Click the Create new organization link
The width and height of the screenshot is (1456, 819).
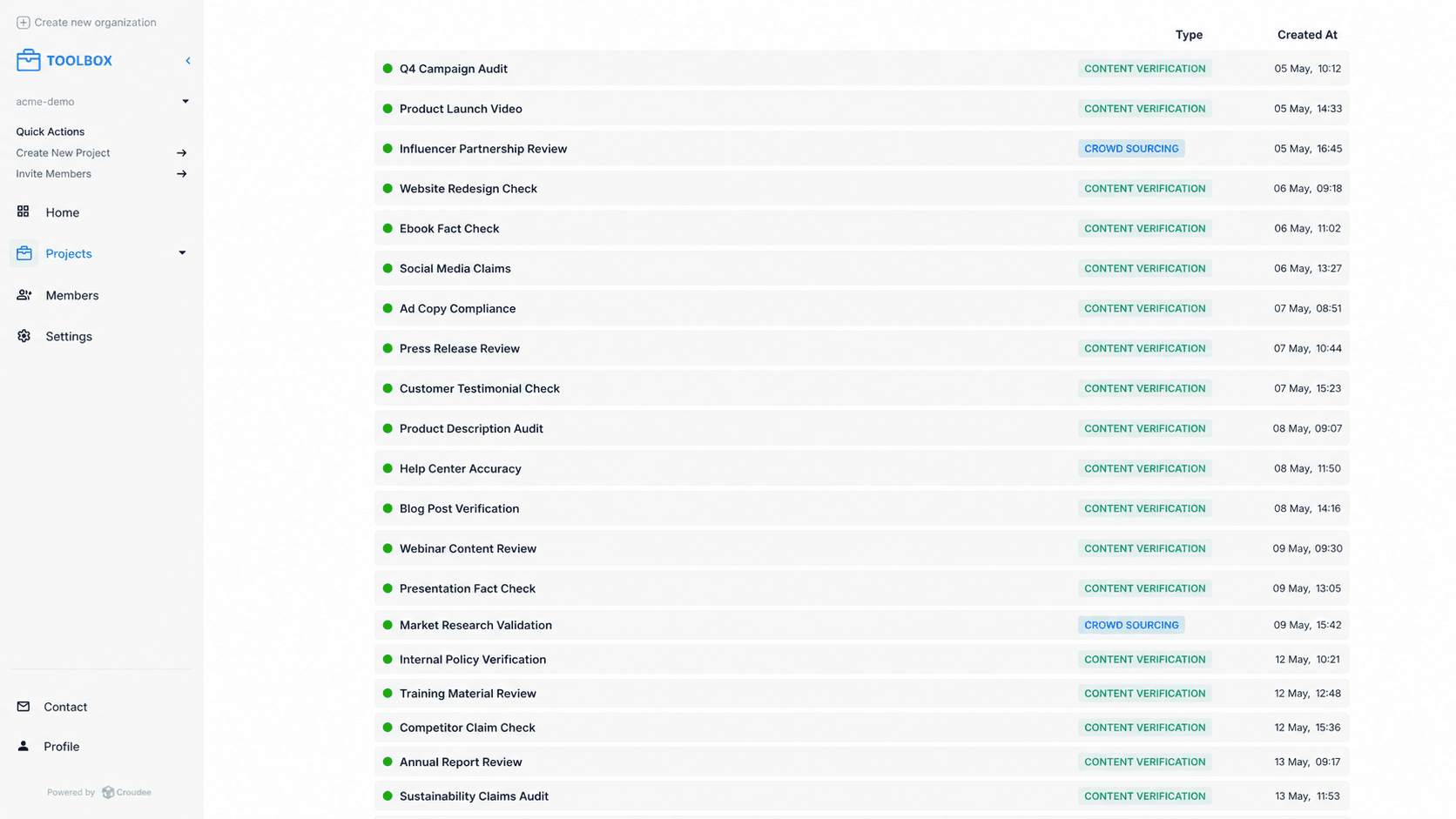pos(95,23)
